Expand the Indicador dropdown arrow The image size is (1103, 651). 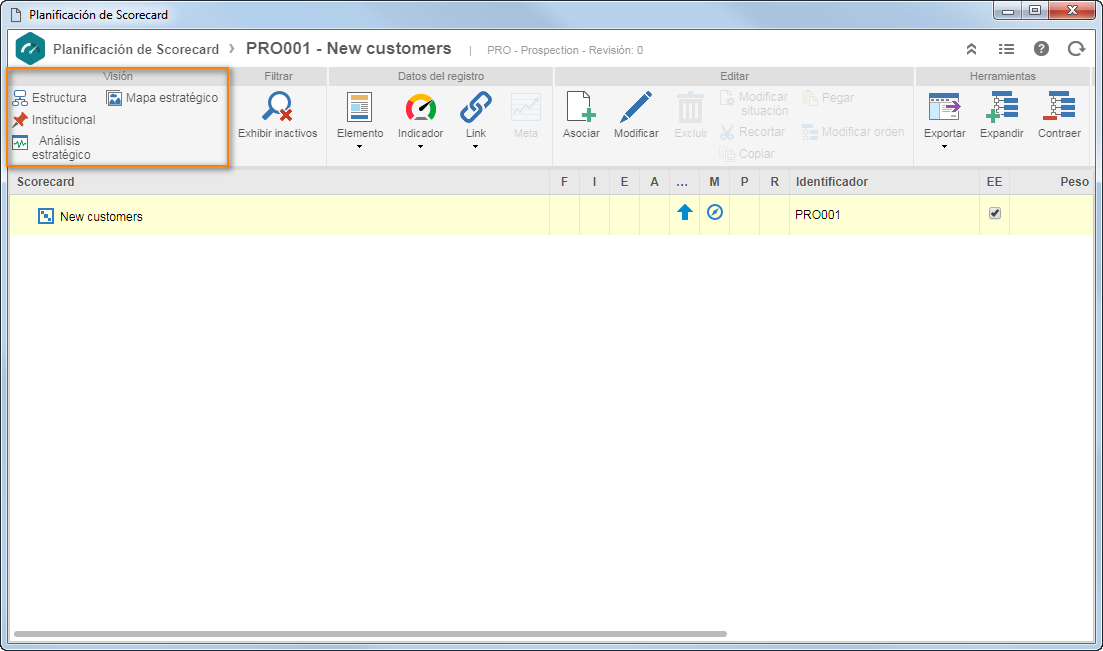(x=421, y=147)
